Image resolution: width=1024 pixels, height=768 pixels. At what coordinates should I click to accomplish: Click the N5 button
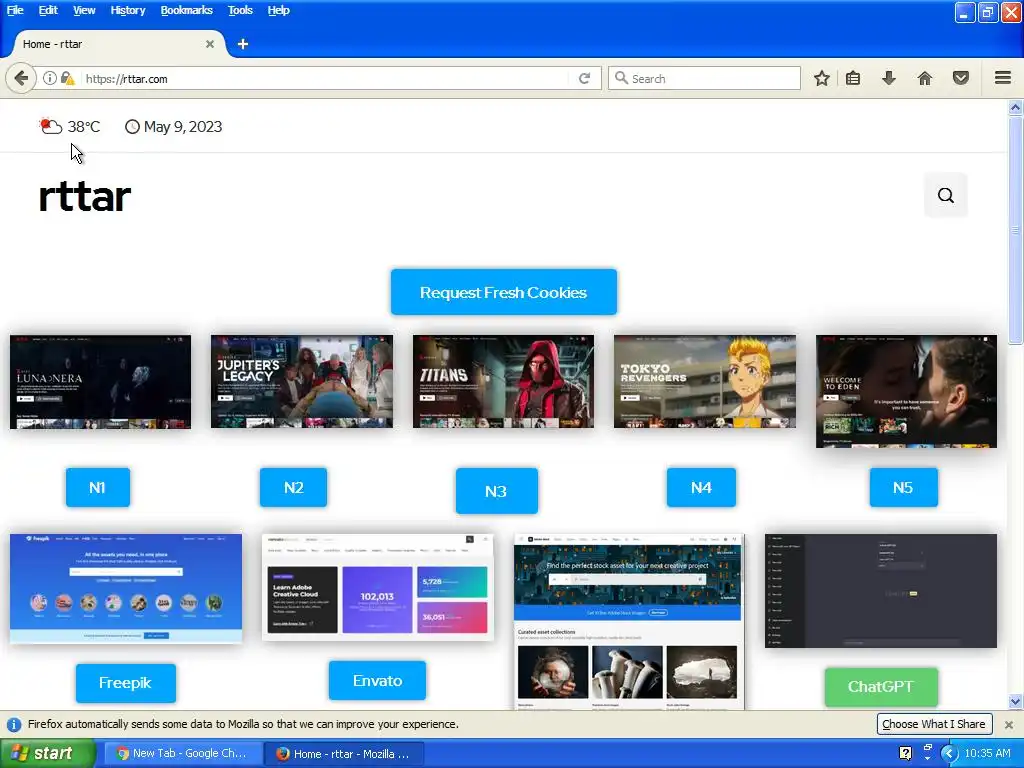tap(903, 487)
